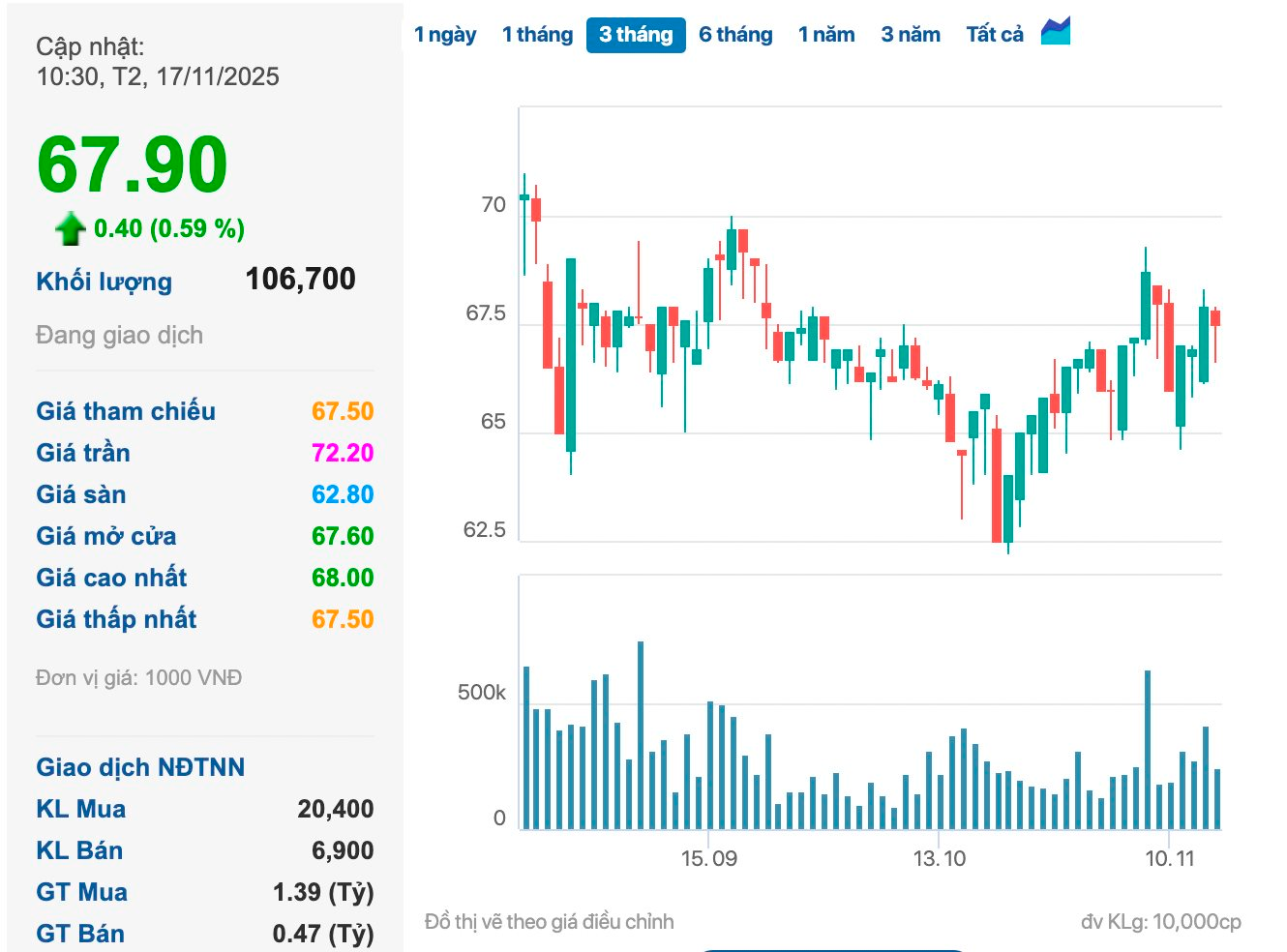
Task: Switch to the 3 năm timeframe
Action: (911, 35)
